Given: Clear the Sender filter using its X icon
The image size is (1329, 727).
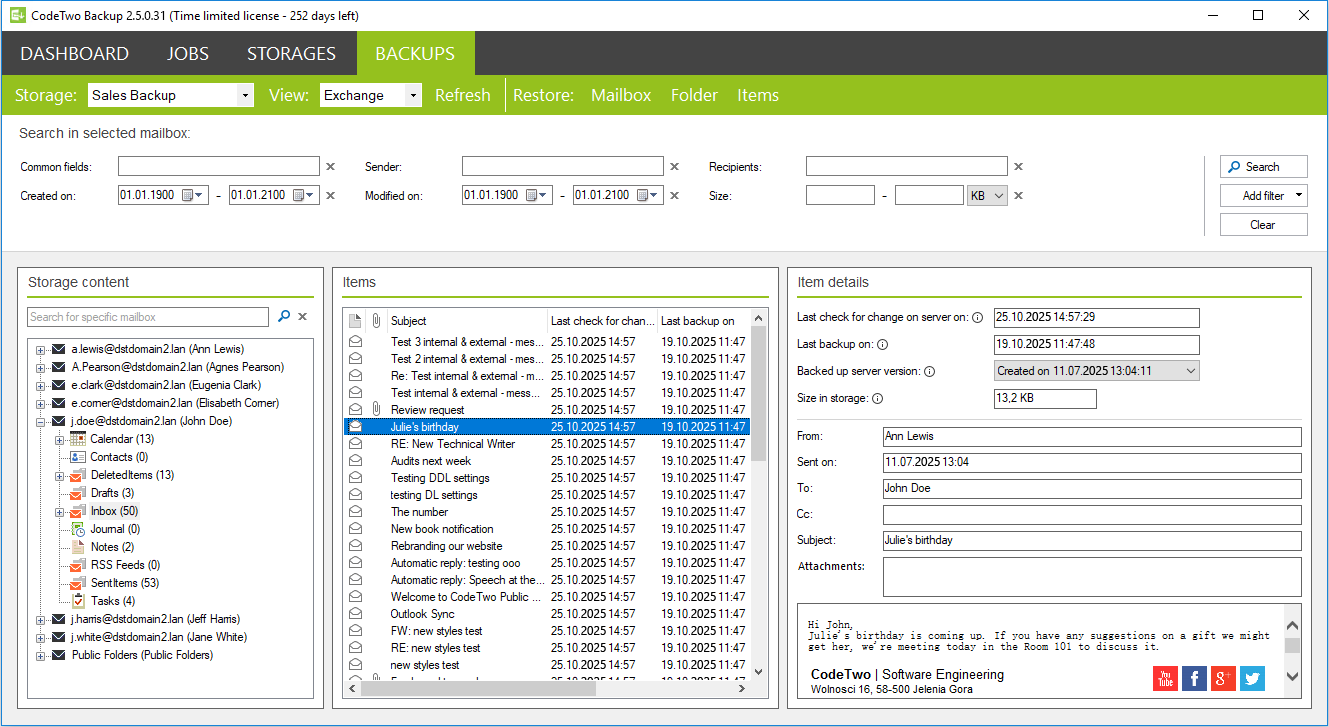Looking at the screenshot, I should tap(676, 166).
